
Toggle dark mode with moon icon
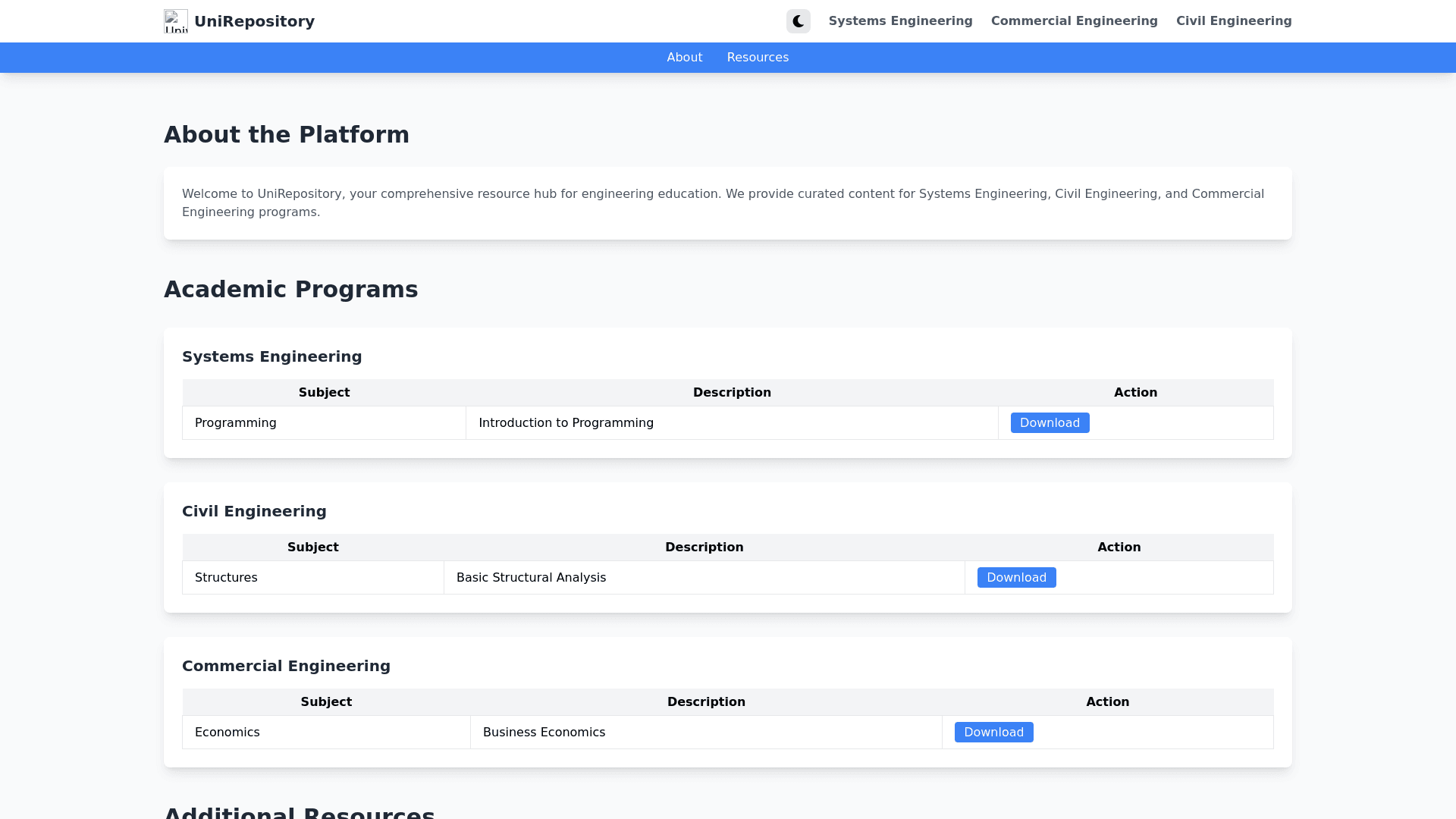pos(798,21)
